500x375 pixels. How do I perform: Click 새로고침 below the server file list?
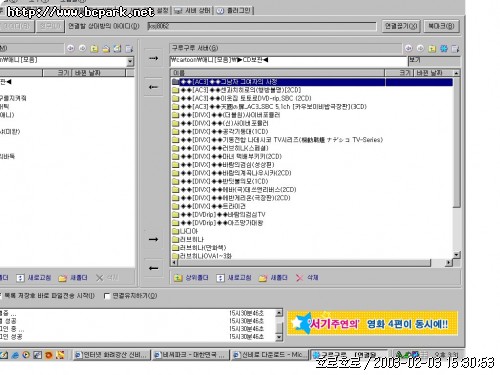[x=234, y=278]
